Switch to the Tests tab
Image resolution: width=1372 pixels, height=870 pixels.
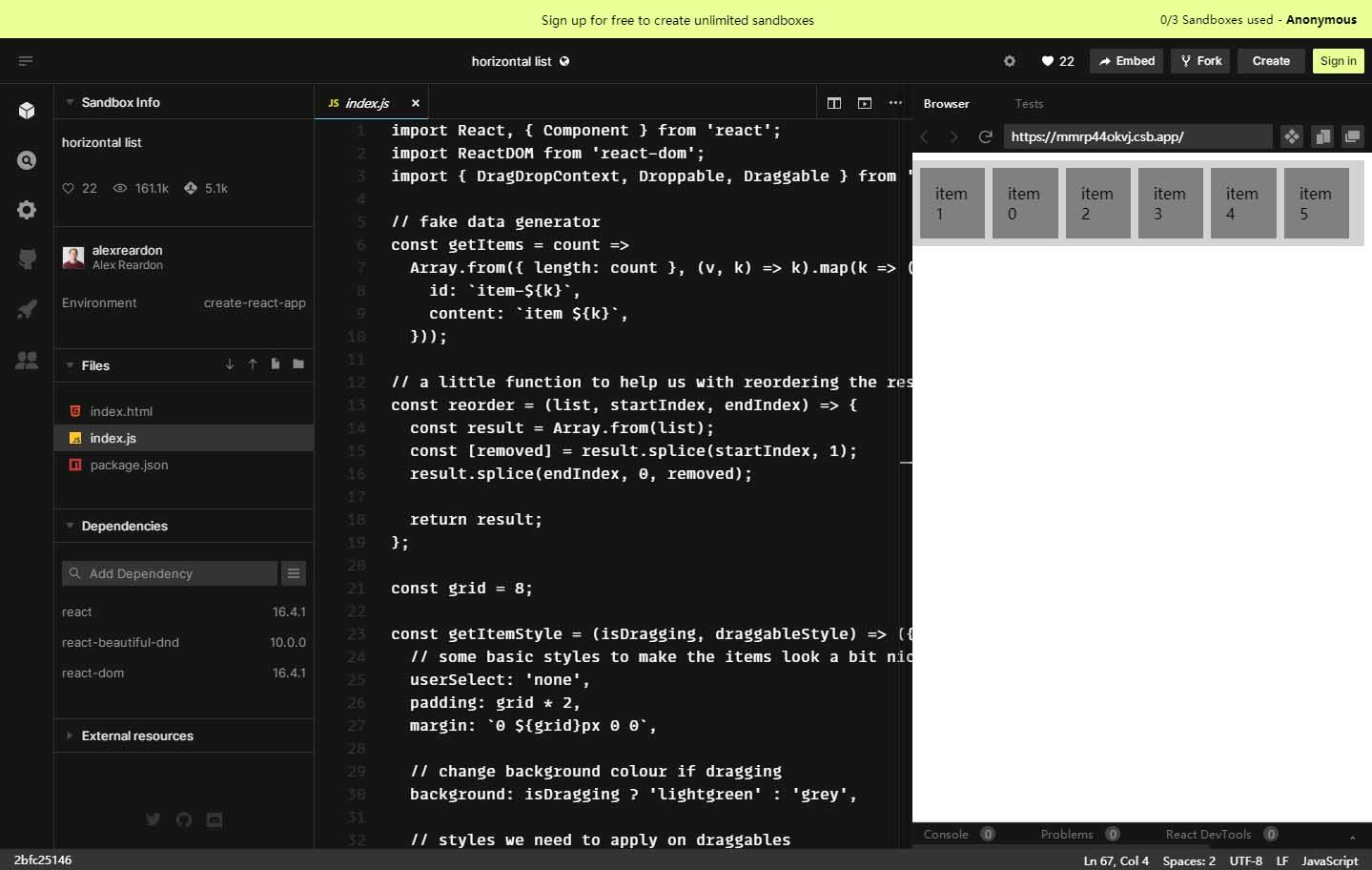1029,103
